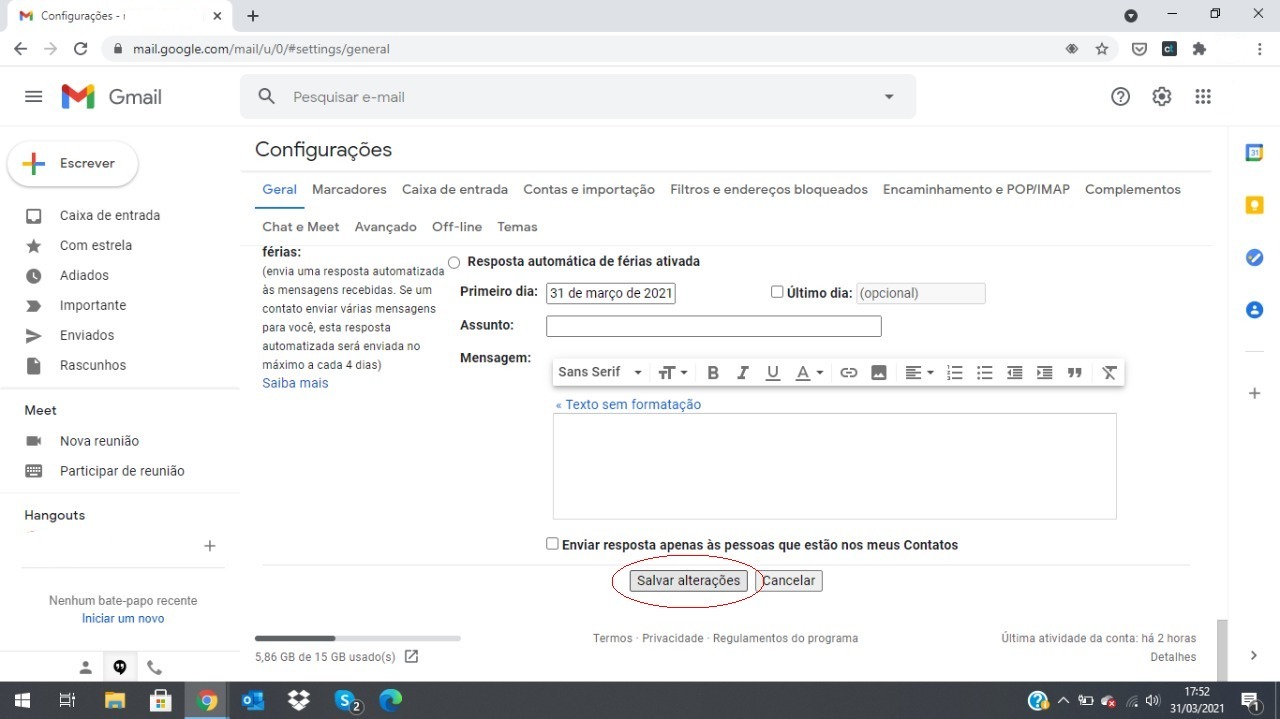The image size is (1280, 719).
Task: Open the Saiba mais link
Action: (x=295, y=383)
